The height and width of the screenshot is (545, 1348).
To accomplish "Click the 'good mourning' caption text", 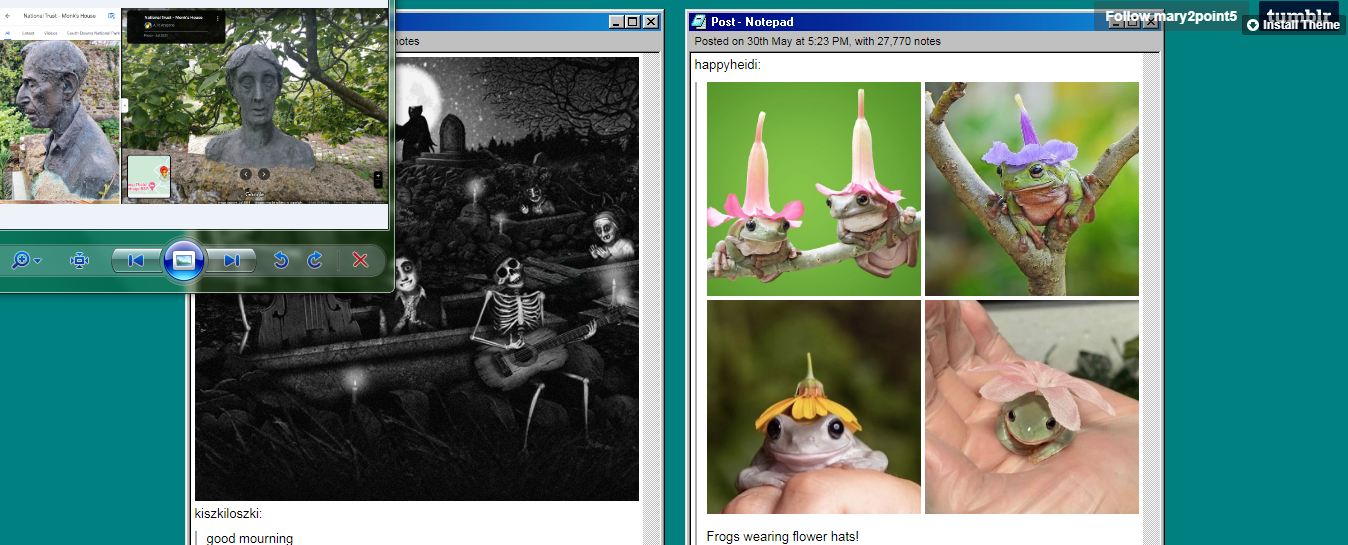I will (x=250, y=538).
